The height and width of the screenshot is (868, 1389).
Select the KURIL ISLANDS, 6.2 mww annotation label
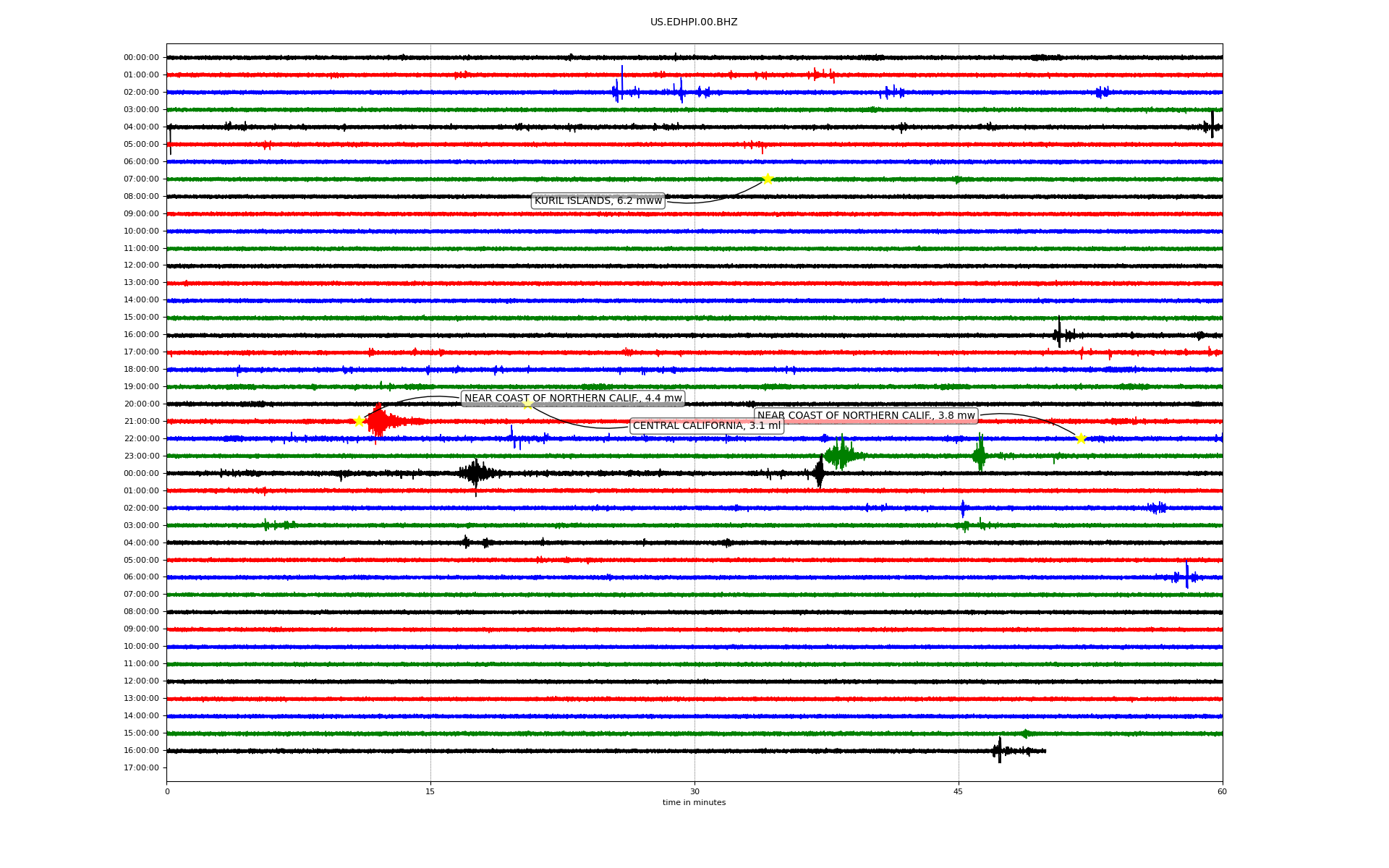pos(598,200)
